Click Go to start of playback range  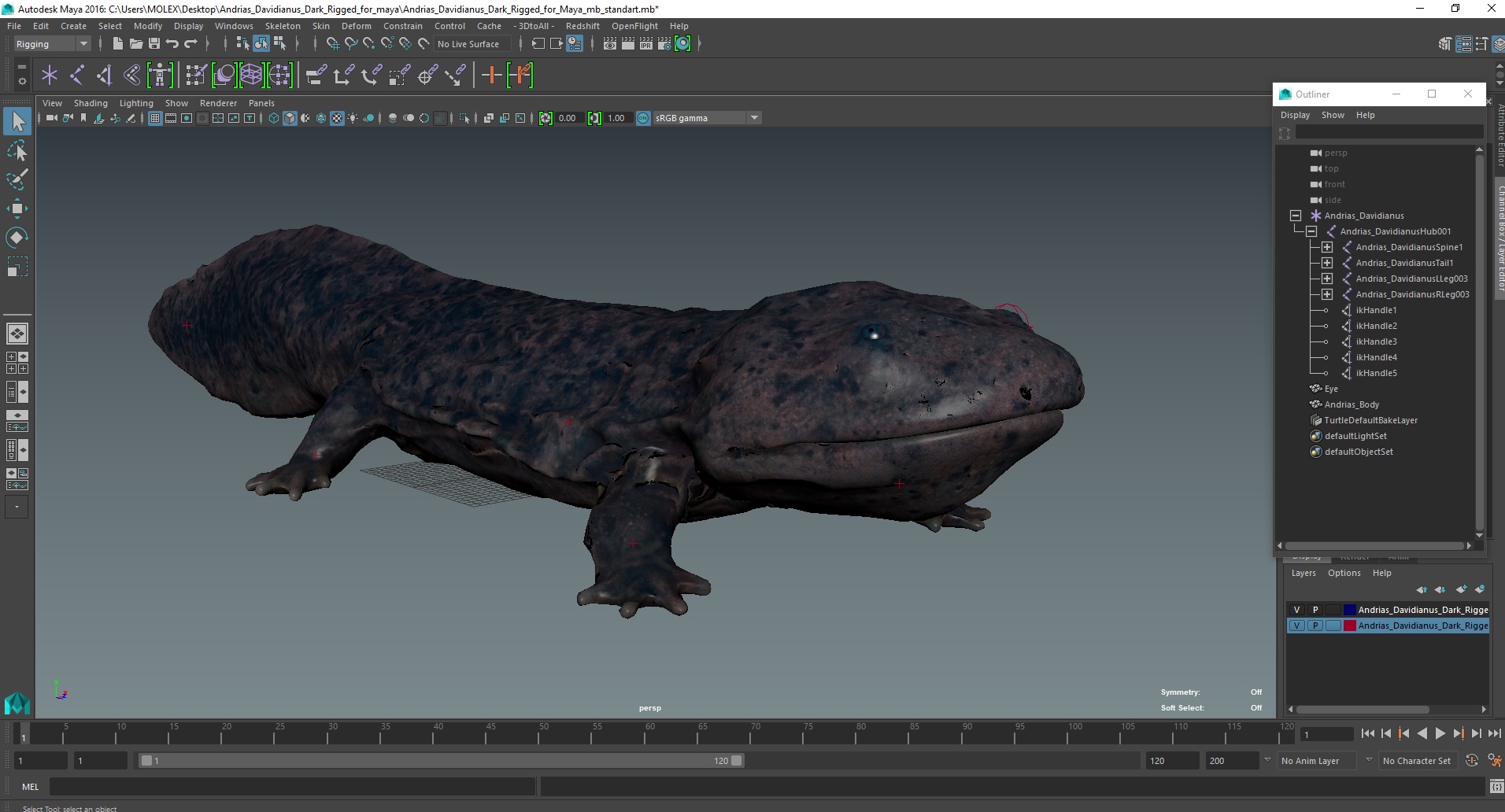1367,733
